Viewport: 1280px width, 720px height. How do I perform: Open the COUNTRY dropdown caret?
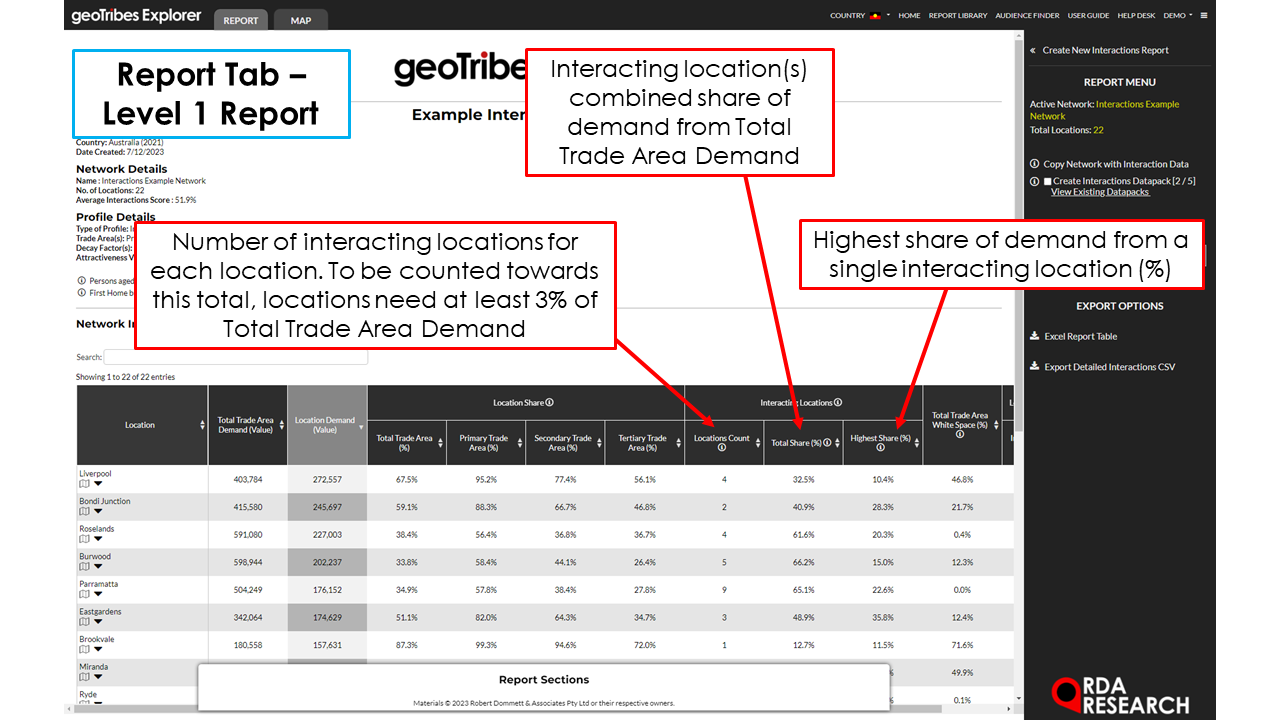[x=888, y=16]
